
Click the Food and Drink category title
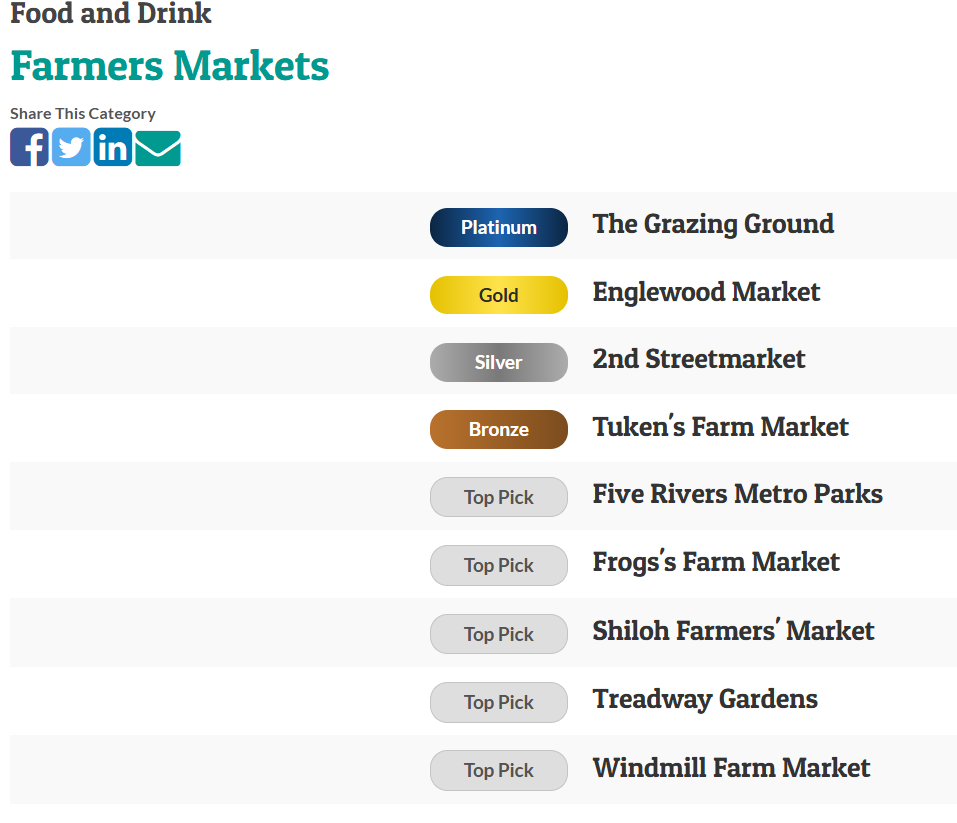(x=111, y=14)
